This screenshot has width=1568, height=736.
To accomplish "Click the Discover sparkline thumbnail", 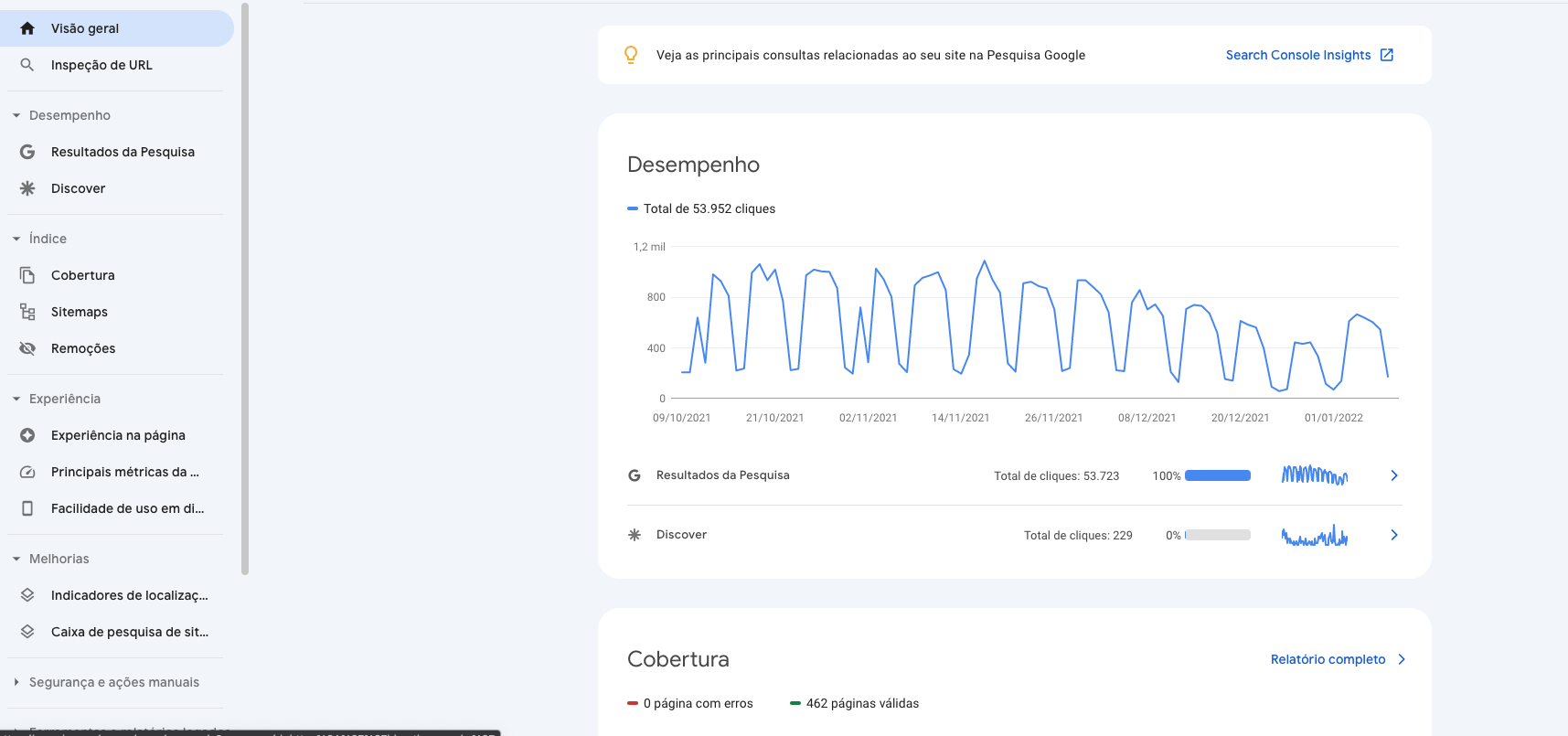I will [1315, 535].
